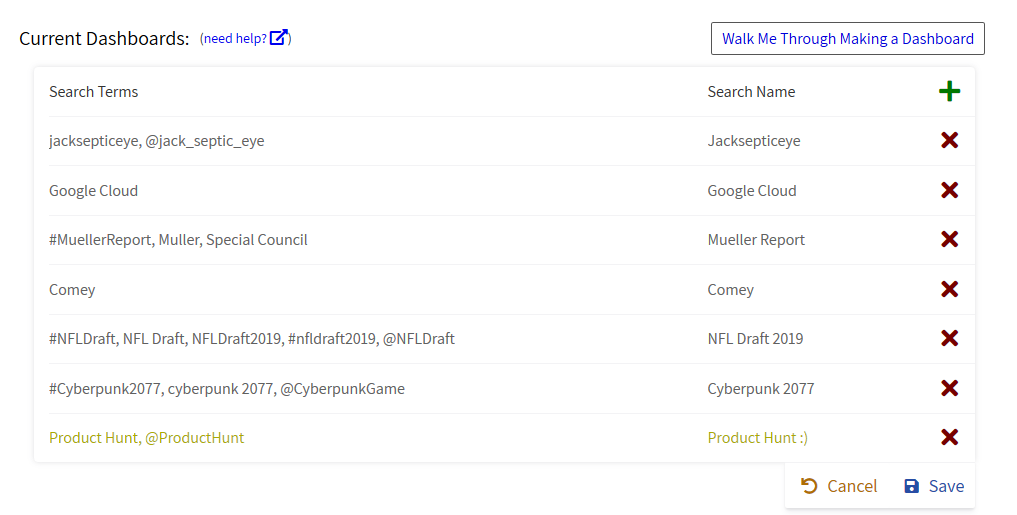Add a new dashboard with green plus icon
Image resolution: width=1017 pixels, height=515 pixels.
pos(949,91)
